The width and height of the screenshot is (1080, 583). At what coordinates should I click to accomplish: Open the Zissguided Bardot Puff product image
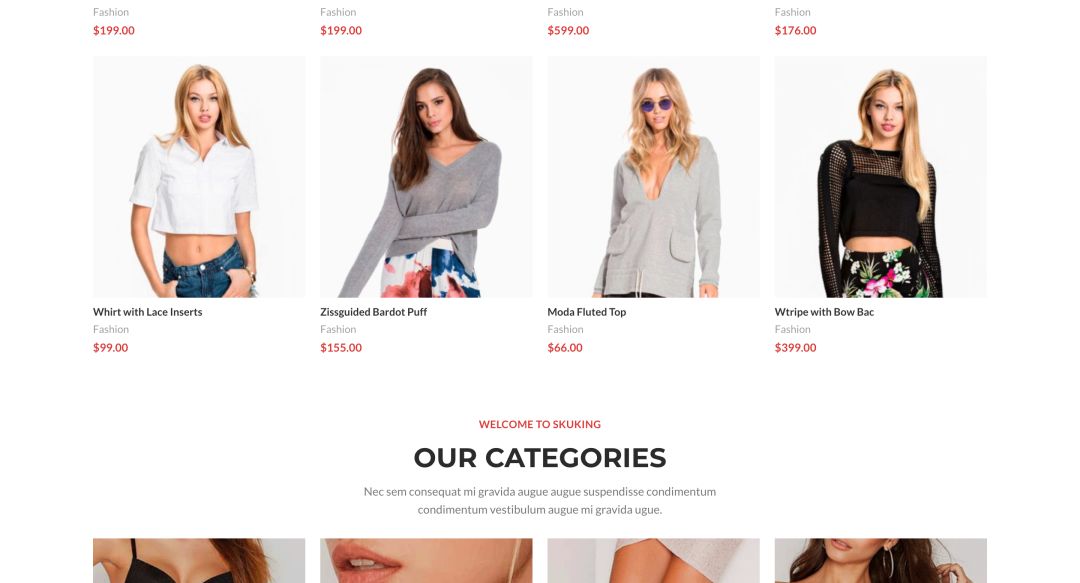tap(426, 177)
